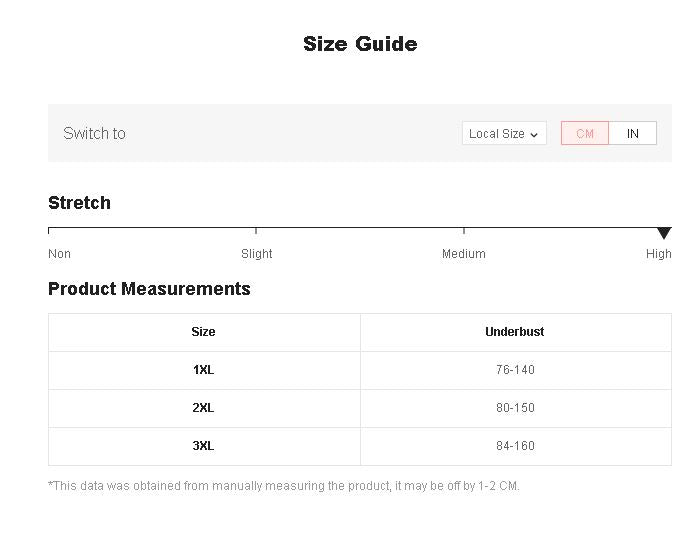Click the Size column header
698x535 pixels.
[x=204, y=332]
